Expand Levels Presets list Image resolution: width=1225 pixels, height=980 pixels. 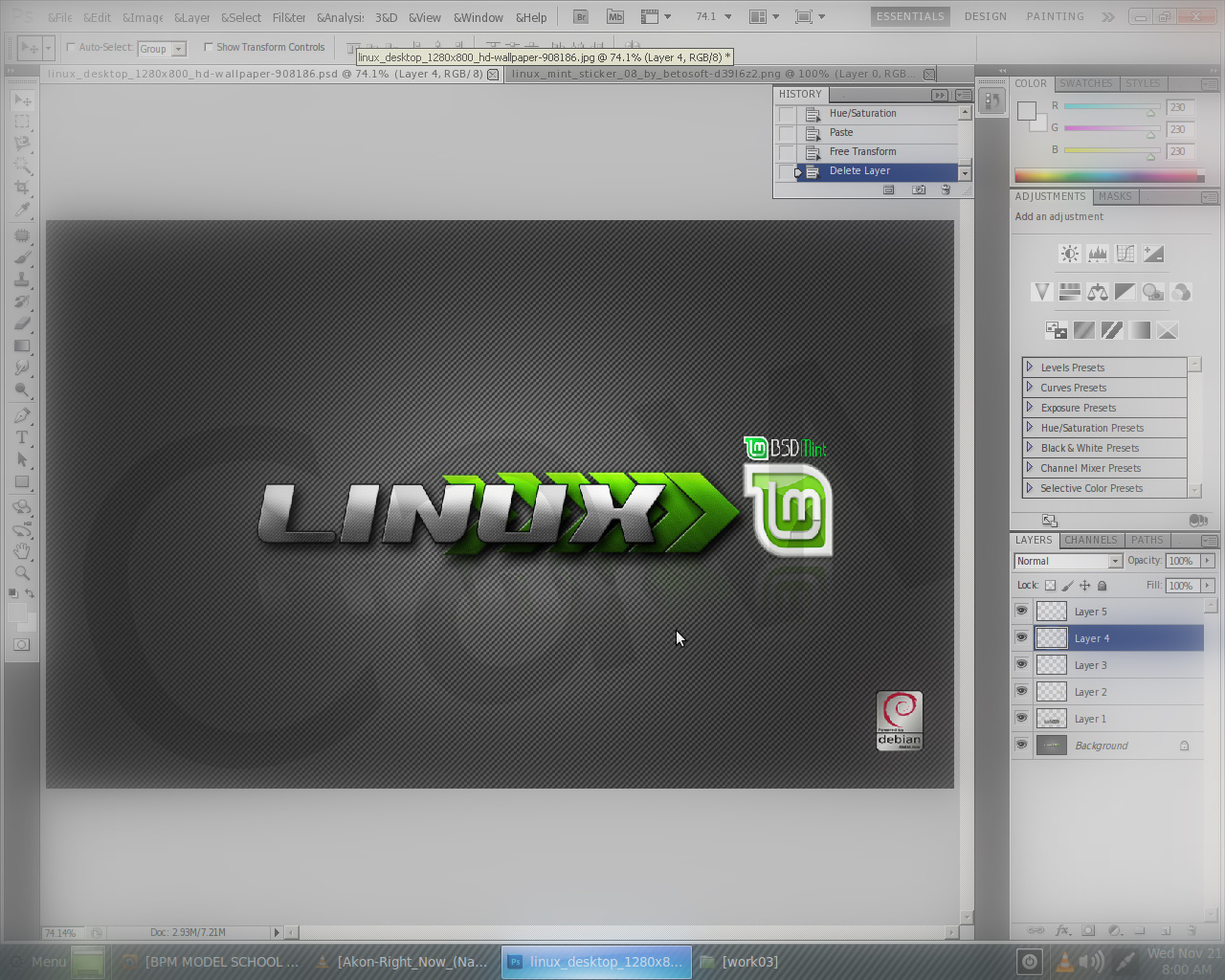[1030, 367]
